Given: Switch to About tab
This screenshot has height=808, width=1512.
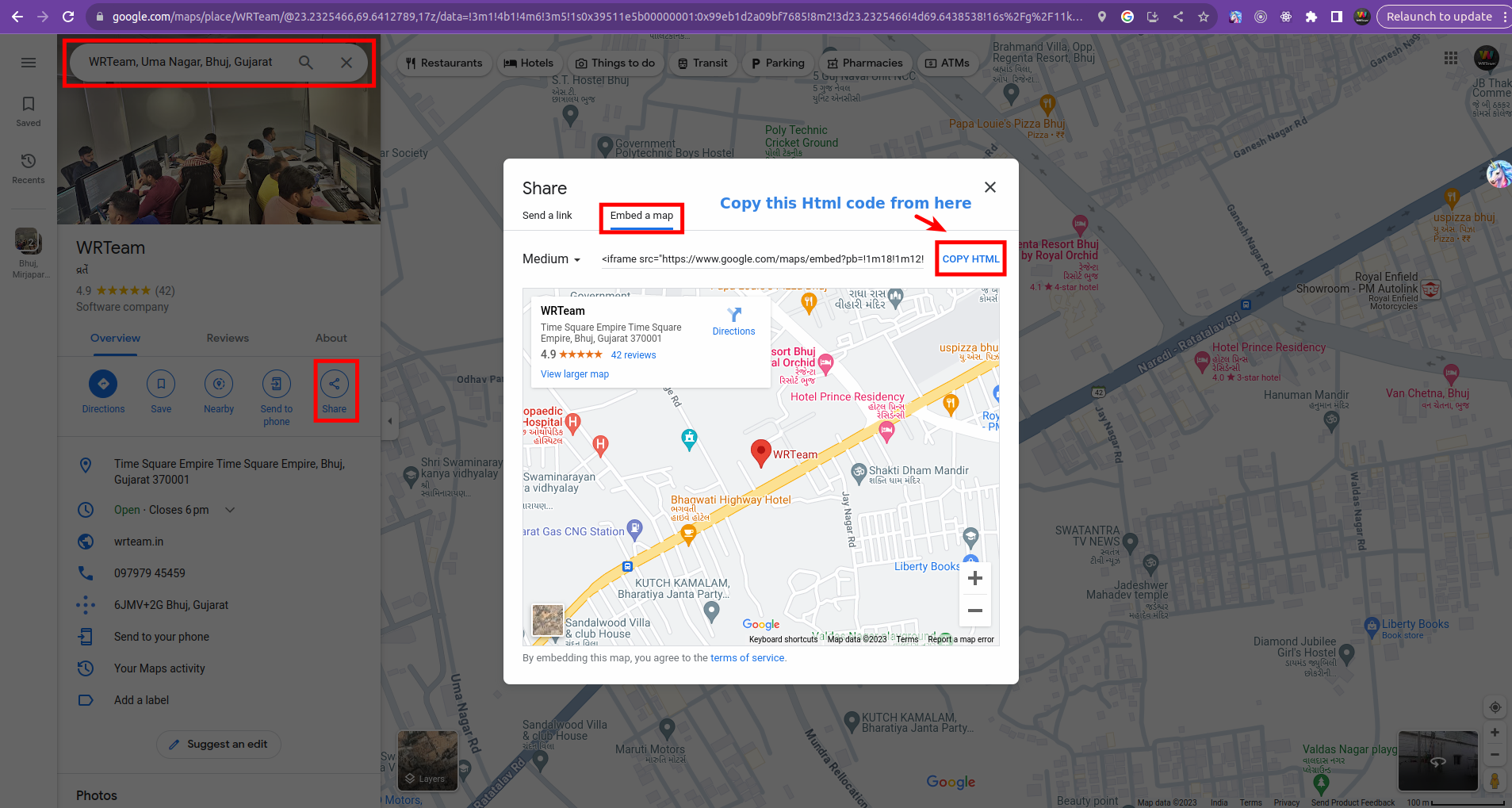Looking at the screenshot, I should click(331, 338).
